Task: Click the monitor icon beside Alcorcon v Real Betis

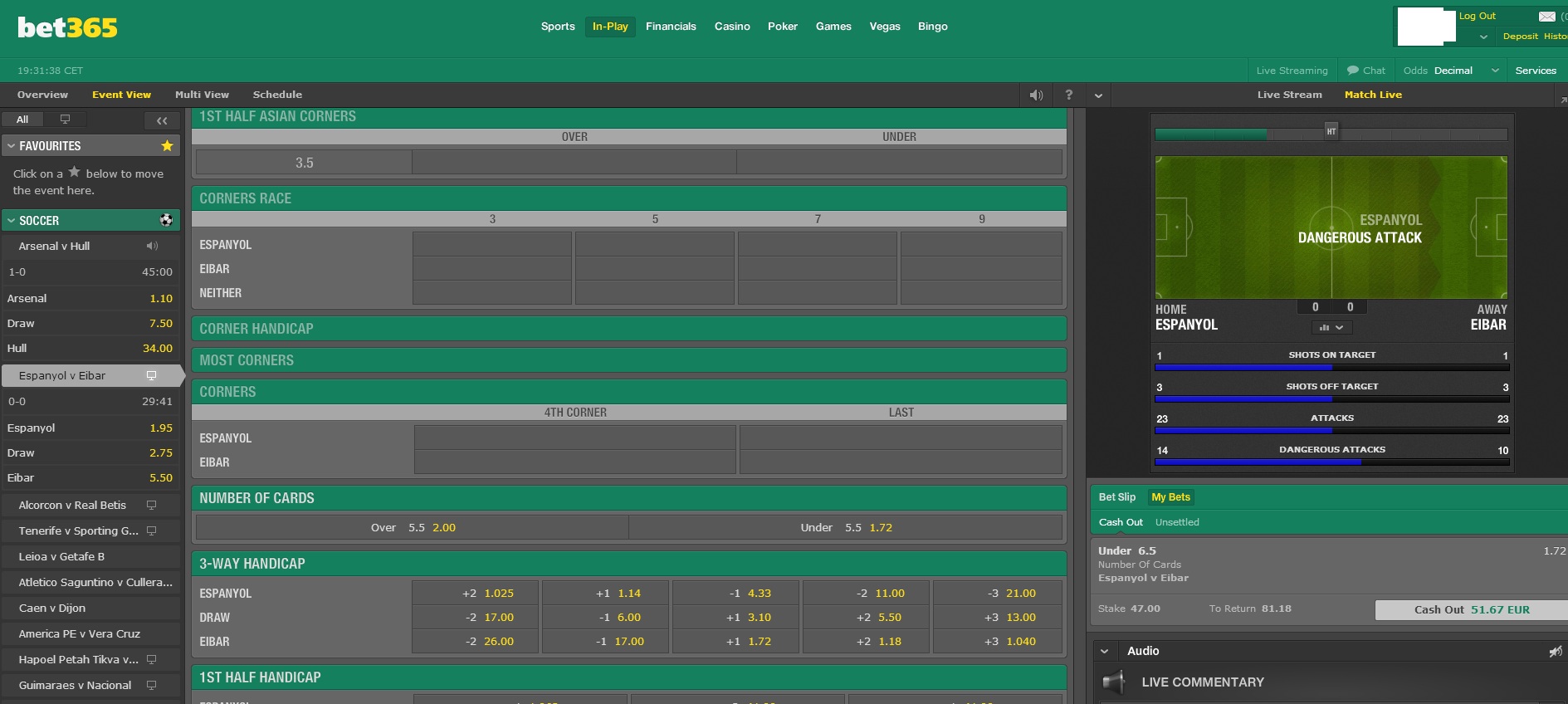Action: coord(151,505)
